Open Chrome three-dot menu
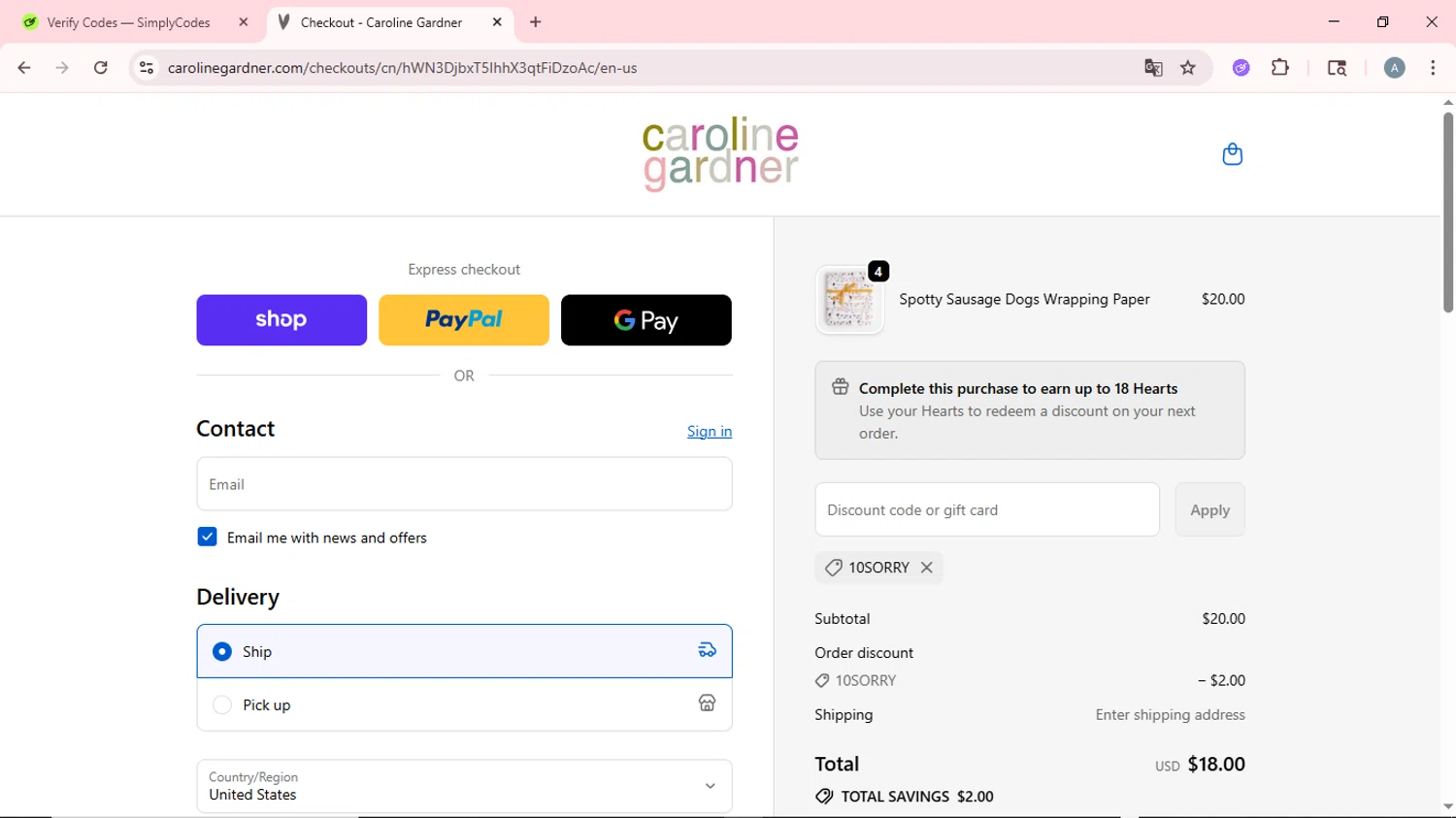Viewport: 1456px width, 818px height. point(1433,68)
